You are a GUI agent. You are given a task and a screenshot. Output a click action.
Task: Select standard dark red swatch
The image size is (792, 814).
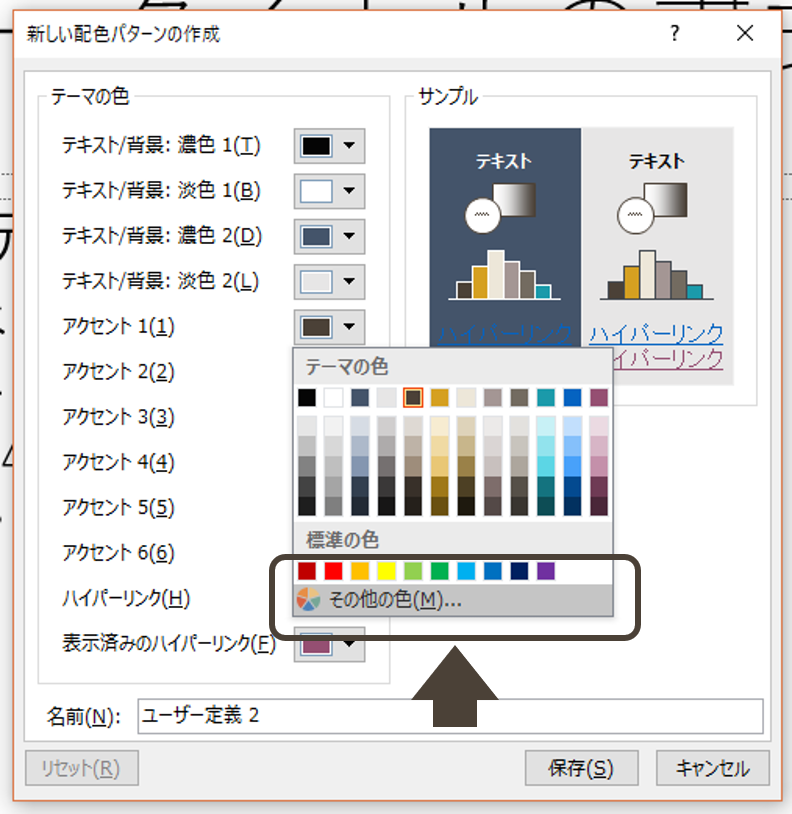point(307,571)
